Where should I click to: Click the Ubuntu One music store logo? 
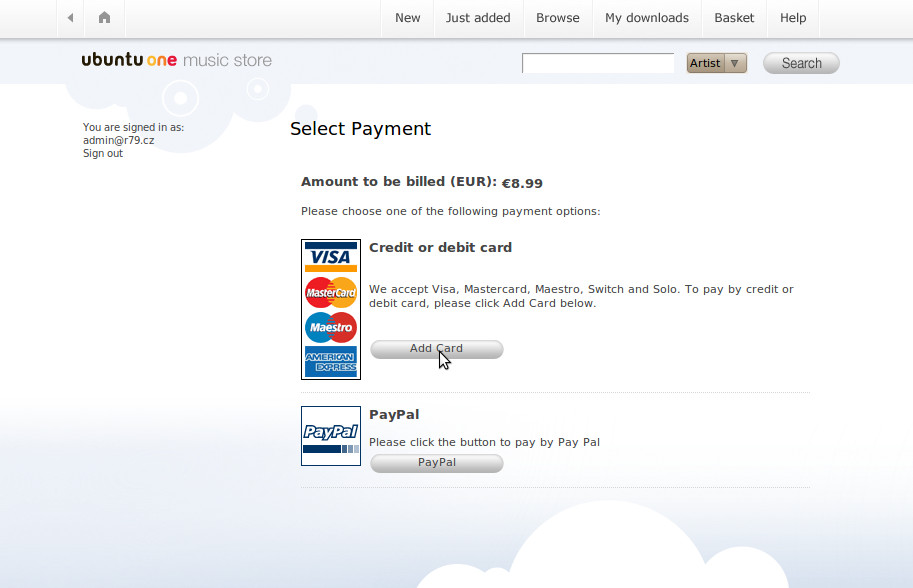pyautogui.click(x=177, y=61)
